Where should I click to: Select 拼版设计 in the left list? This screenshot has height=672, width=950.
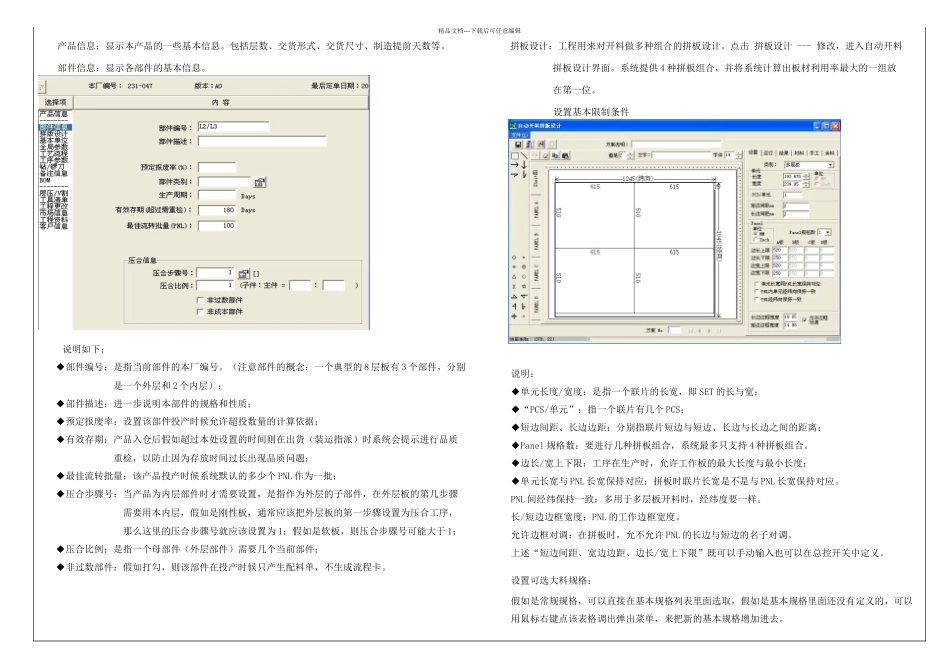pos(53,134)
